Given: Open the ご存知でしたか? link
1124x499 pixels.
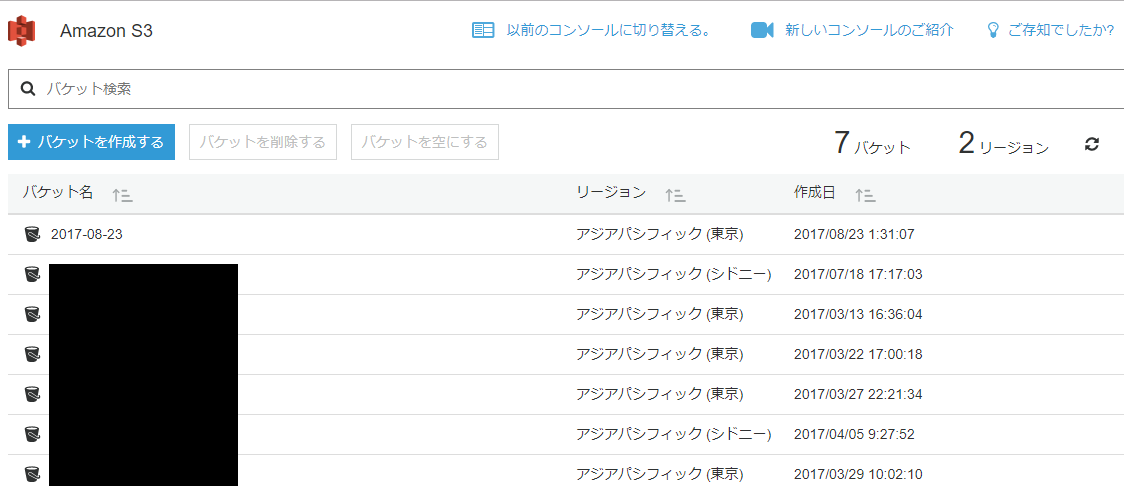Looking at the screenshot, I should coord(1060,30).
